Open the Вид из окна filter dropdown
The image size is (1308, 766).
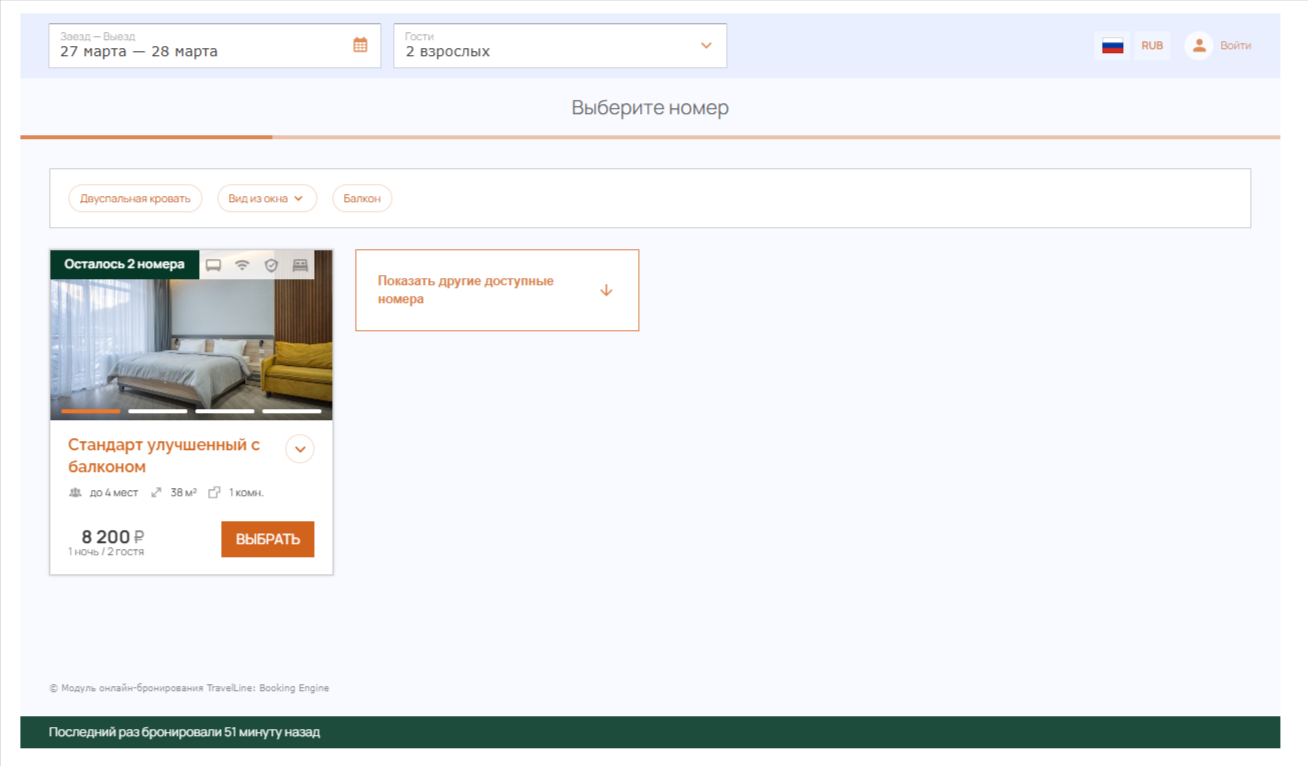click(x=266, y=199)
